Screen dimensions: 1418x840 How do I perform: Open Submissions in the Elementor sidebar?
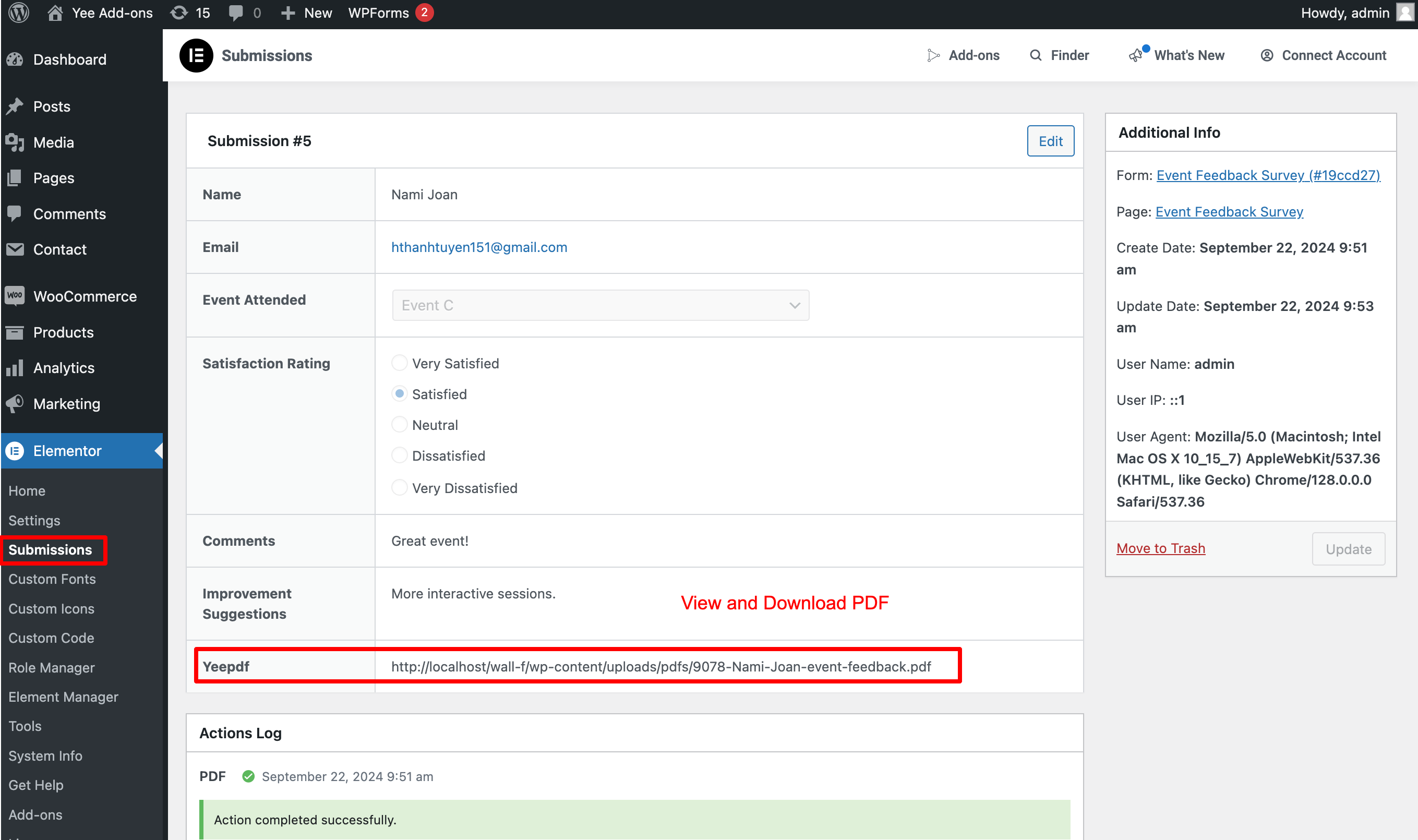[x=51, y=549]
